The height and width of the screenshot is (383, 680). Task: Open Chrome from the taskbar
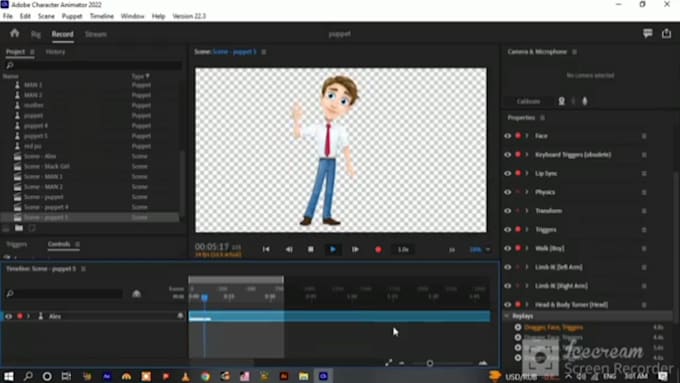point(205,376)
